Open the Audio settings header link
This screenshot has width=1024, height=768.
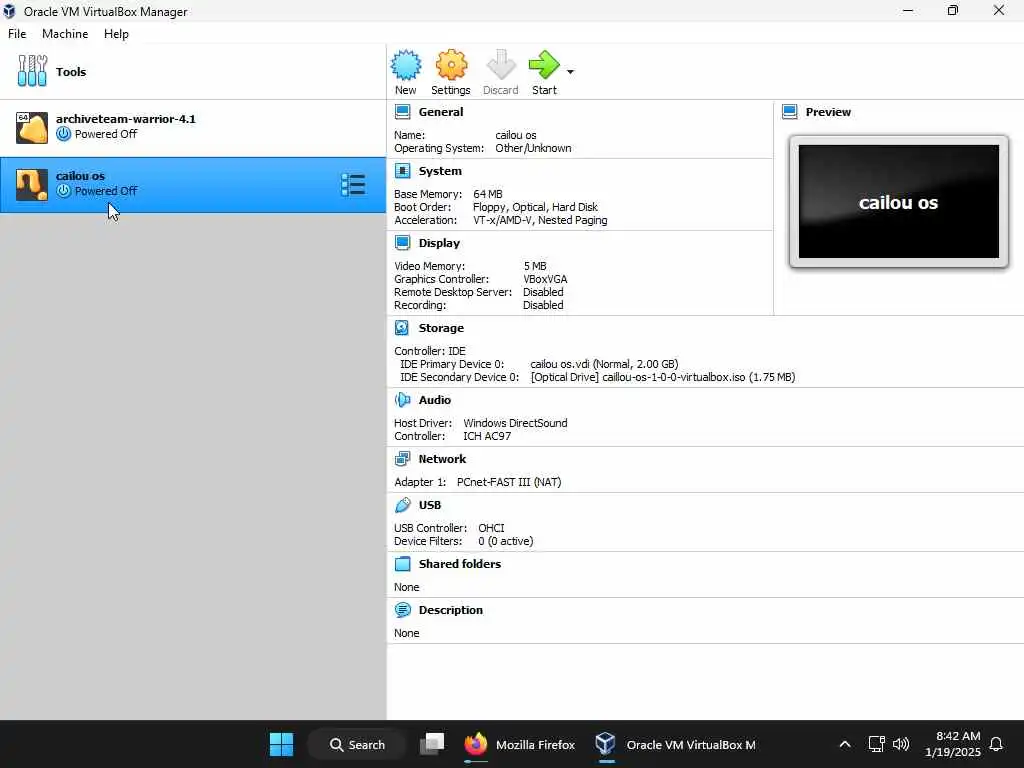(x=434, y=400)
